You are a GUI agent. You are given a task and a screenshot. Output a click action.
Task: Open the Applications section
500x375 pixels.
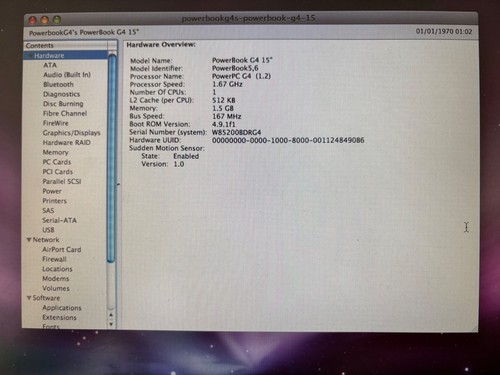click(62, 308)
